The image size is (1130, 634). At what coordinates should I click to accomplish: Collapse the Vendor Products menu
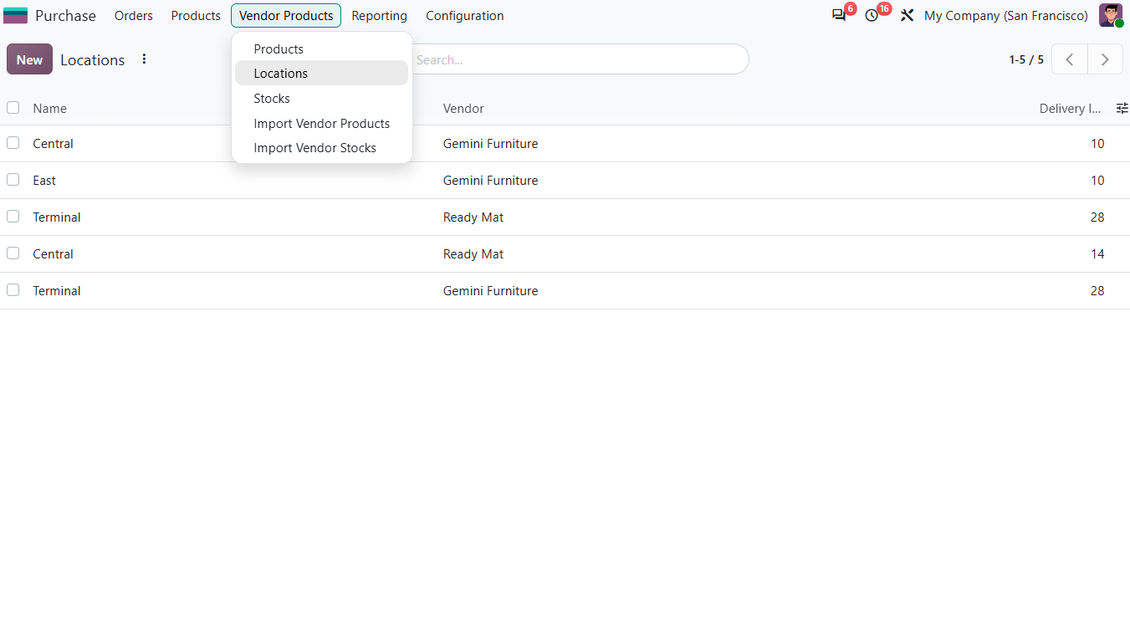click(x=286, y=15)
